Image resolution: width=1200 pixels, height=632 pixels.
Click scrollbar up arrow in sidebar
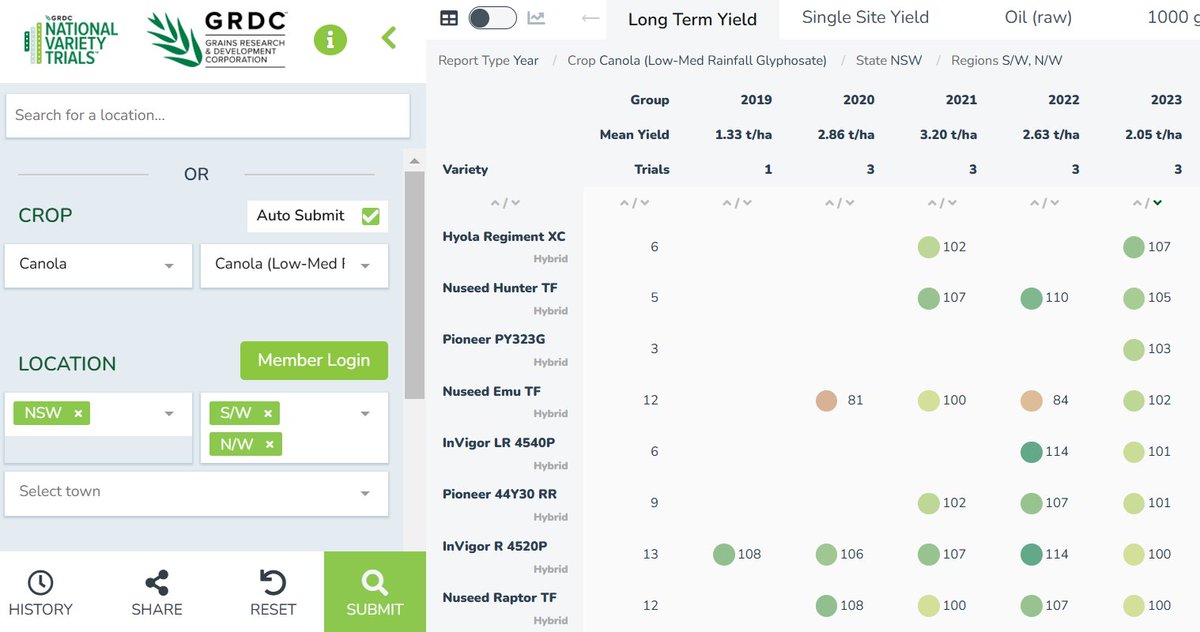pyautogui.click(x=413, y=160)
